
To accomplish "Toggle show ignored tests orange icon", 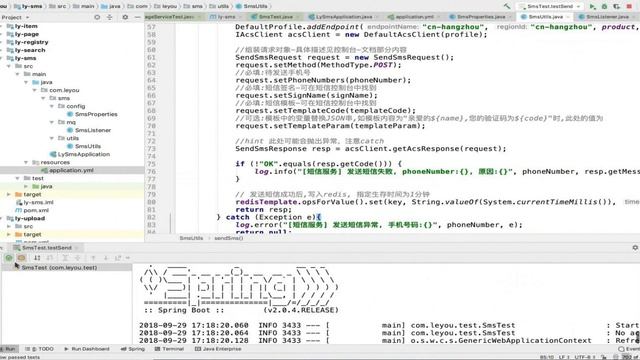I will [21, 258].
